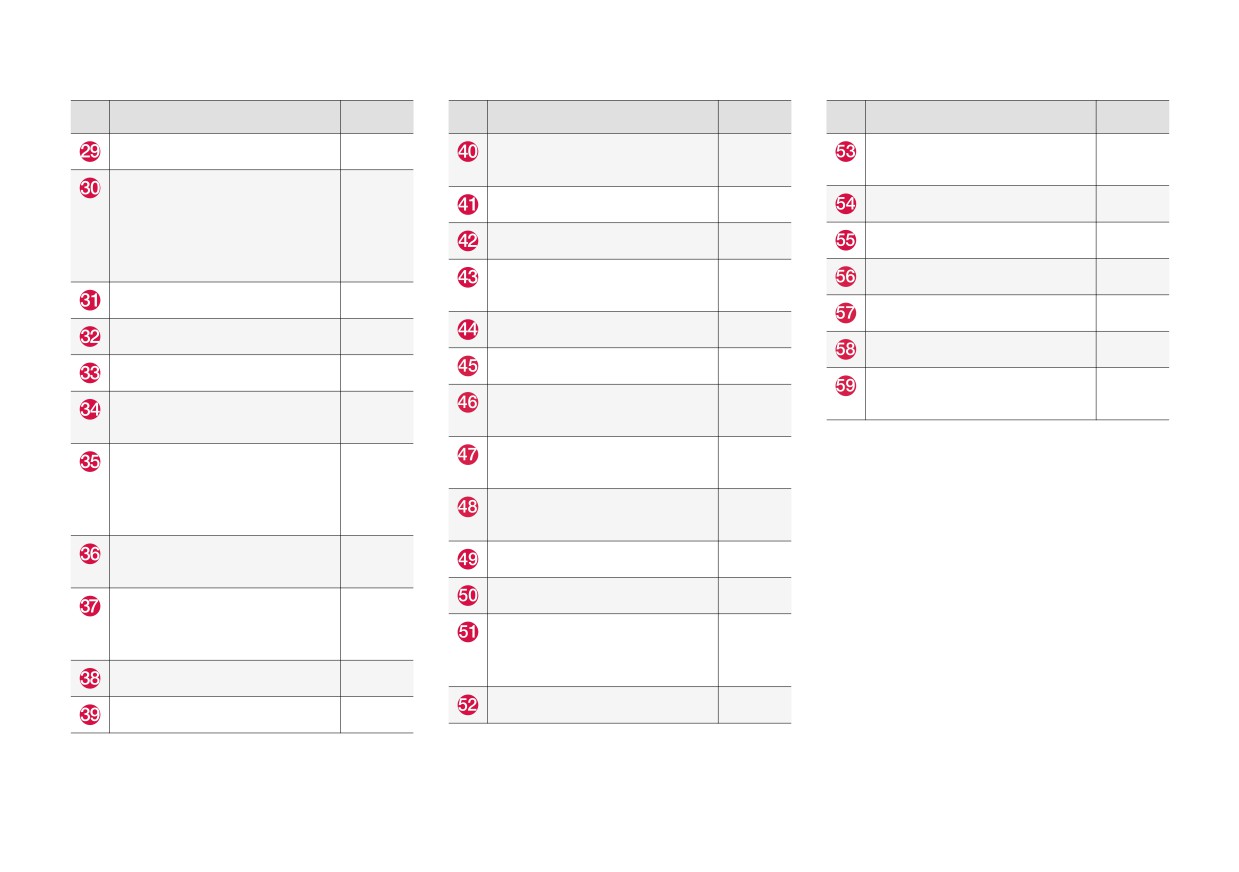
Task: Select the red circle numbered 37
Action: click(90, 606)
